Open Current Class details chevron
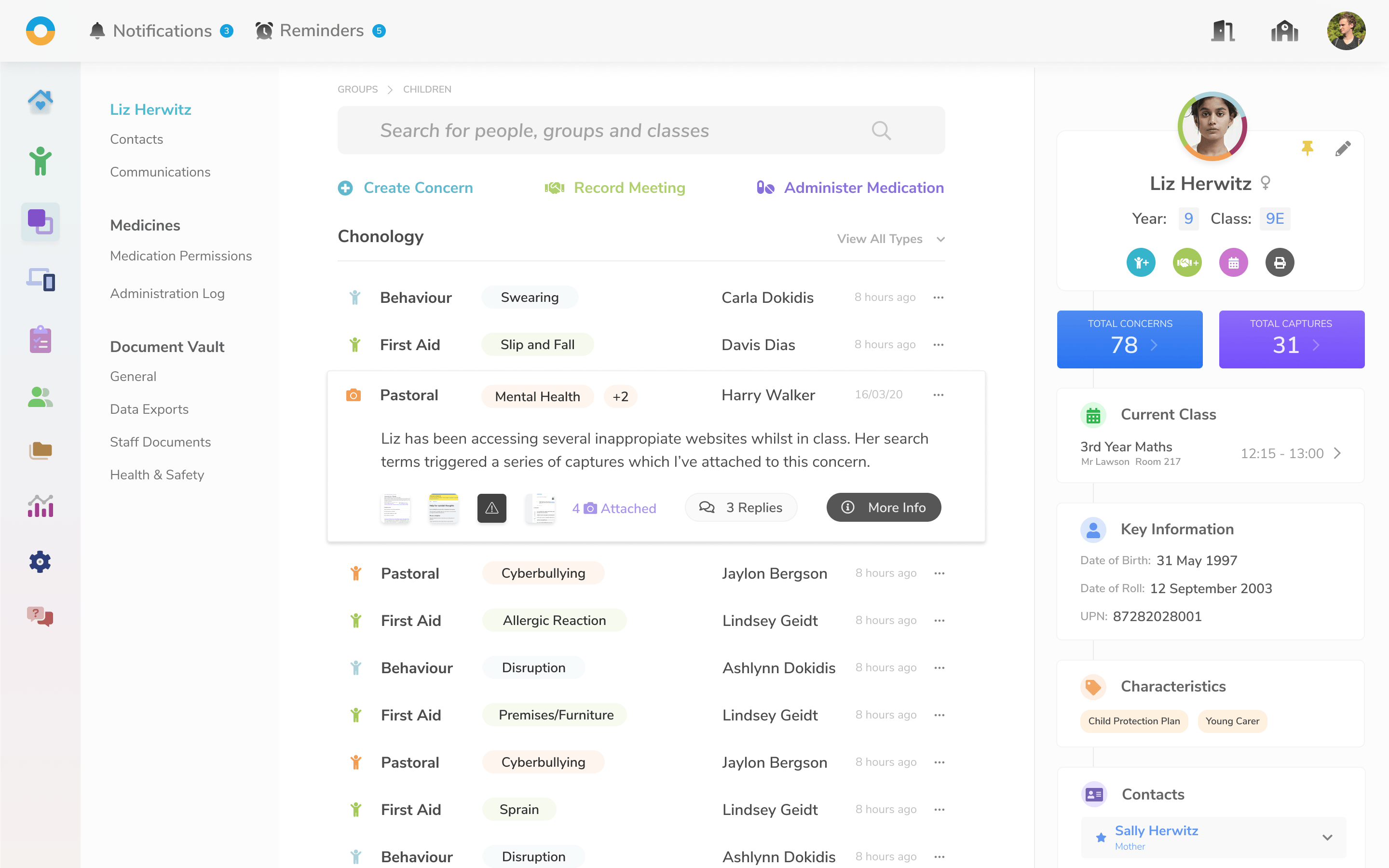The image size is (1389, 868). click(1338, 453)
